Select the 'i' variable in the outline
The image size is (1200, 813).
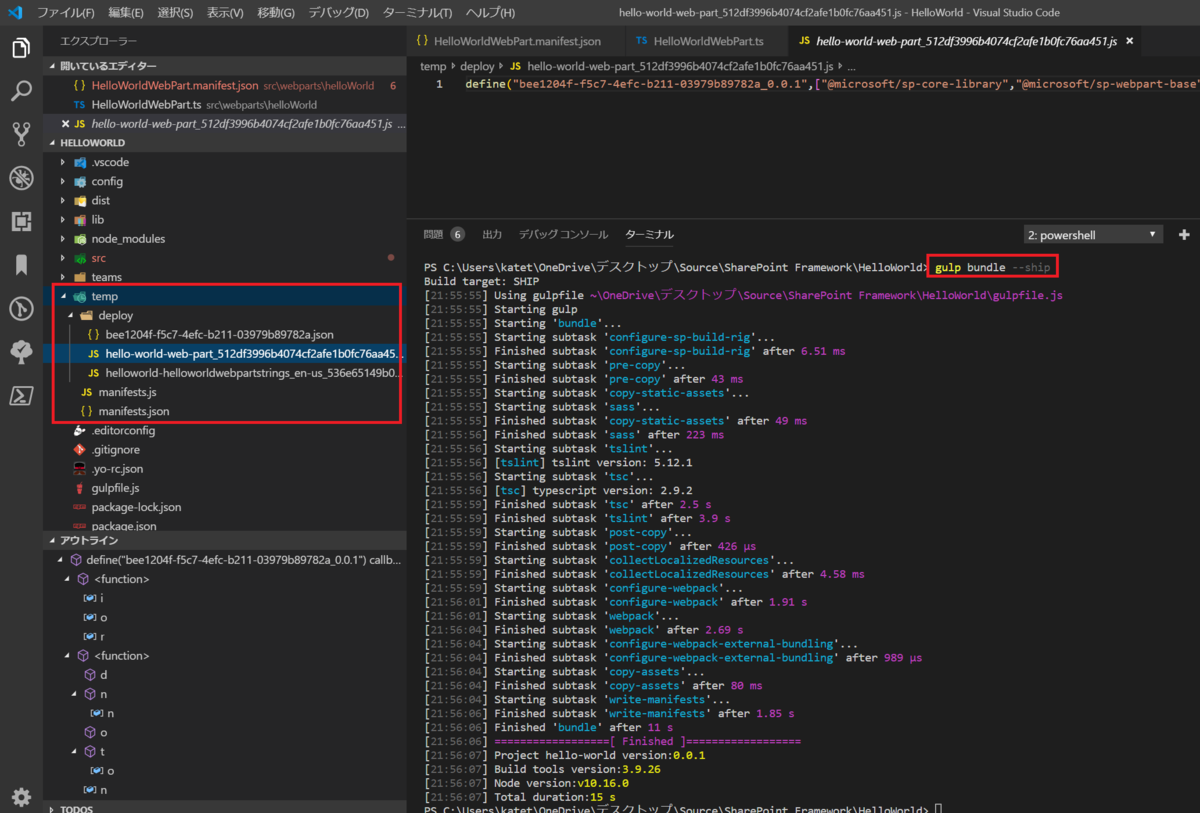tap(225, 598)
